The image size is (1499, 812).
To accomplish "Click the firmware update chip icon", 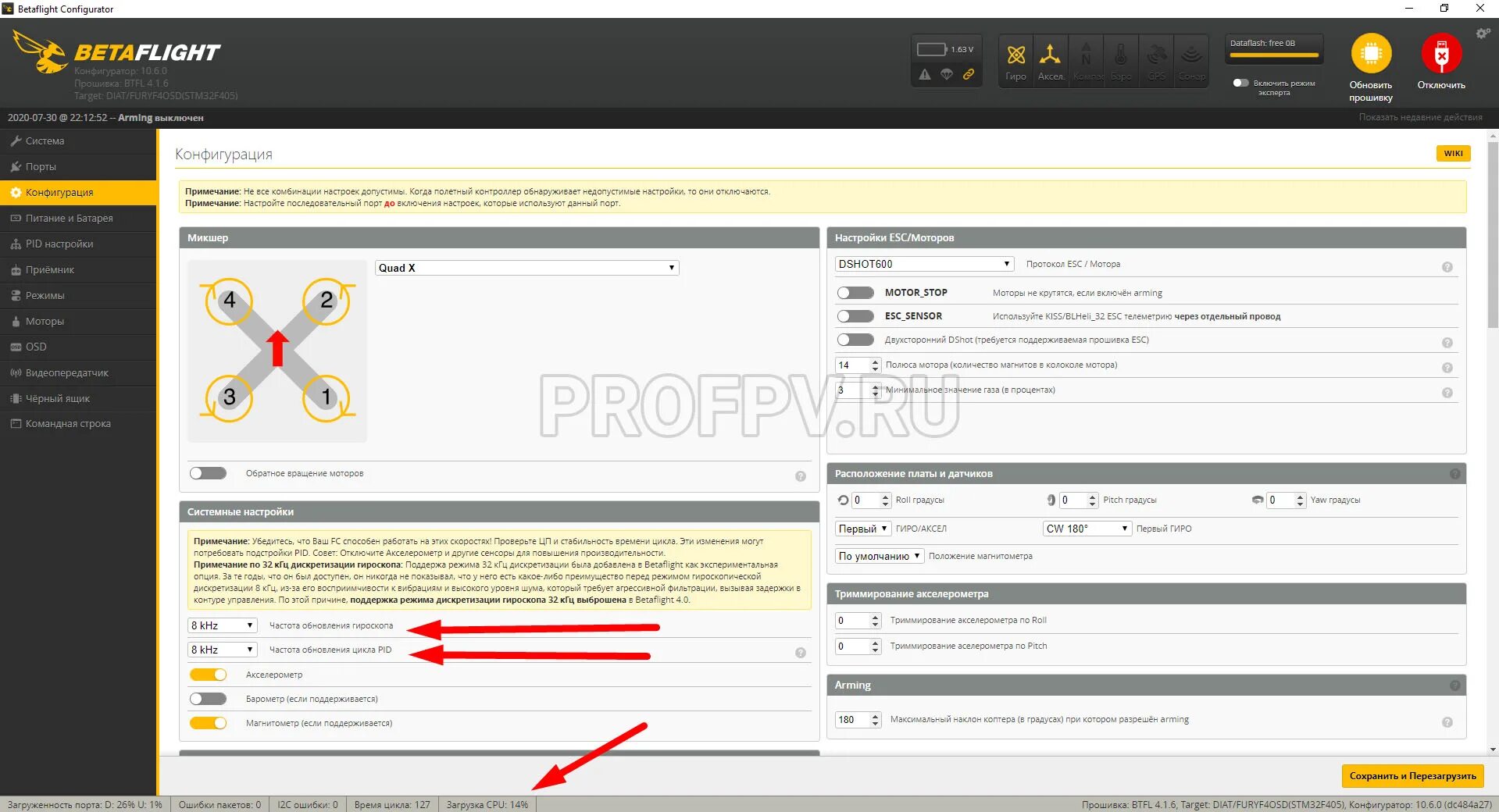I will tap(1372, 53).
